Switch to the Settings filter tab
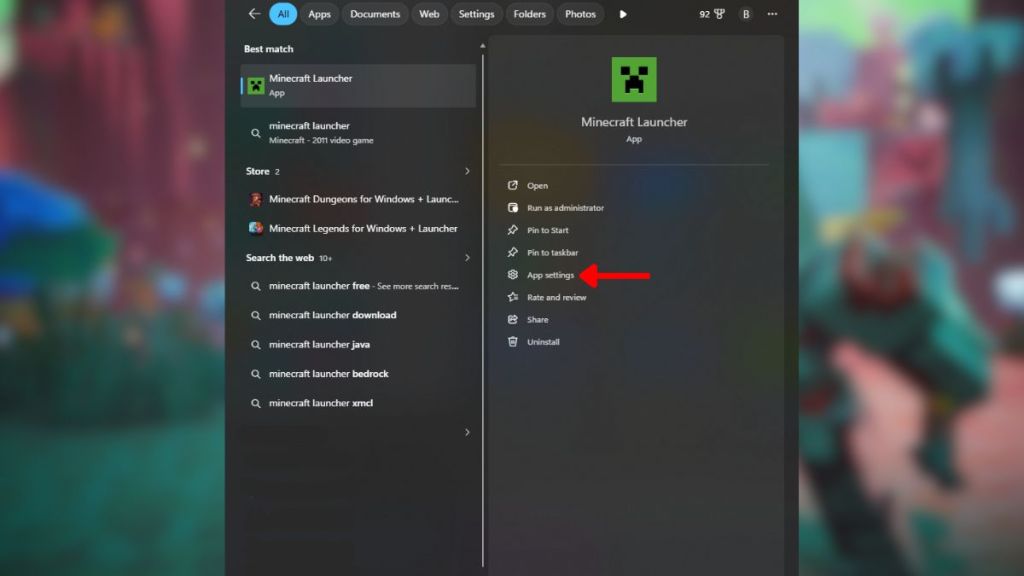The width and height of the screenshot is (1024, 576). 476,14
